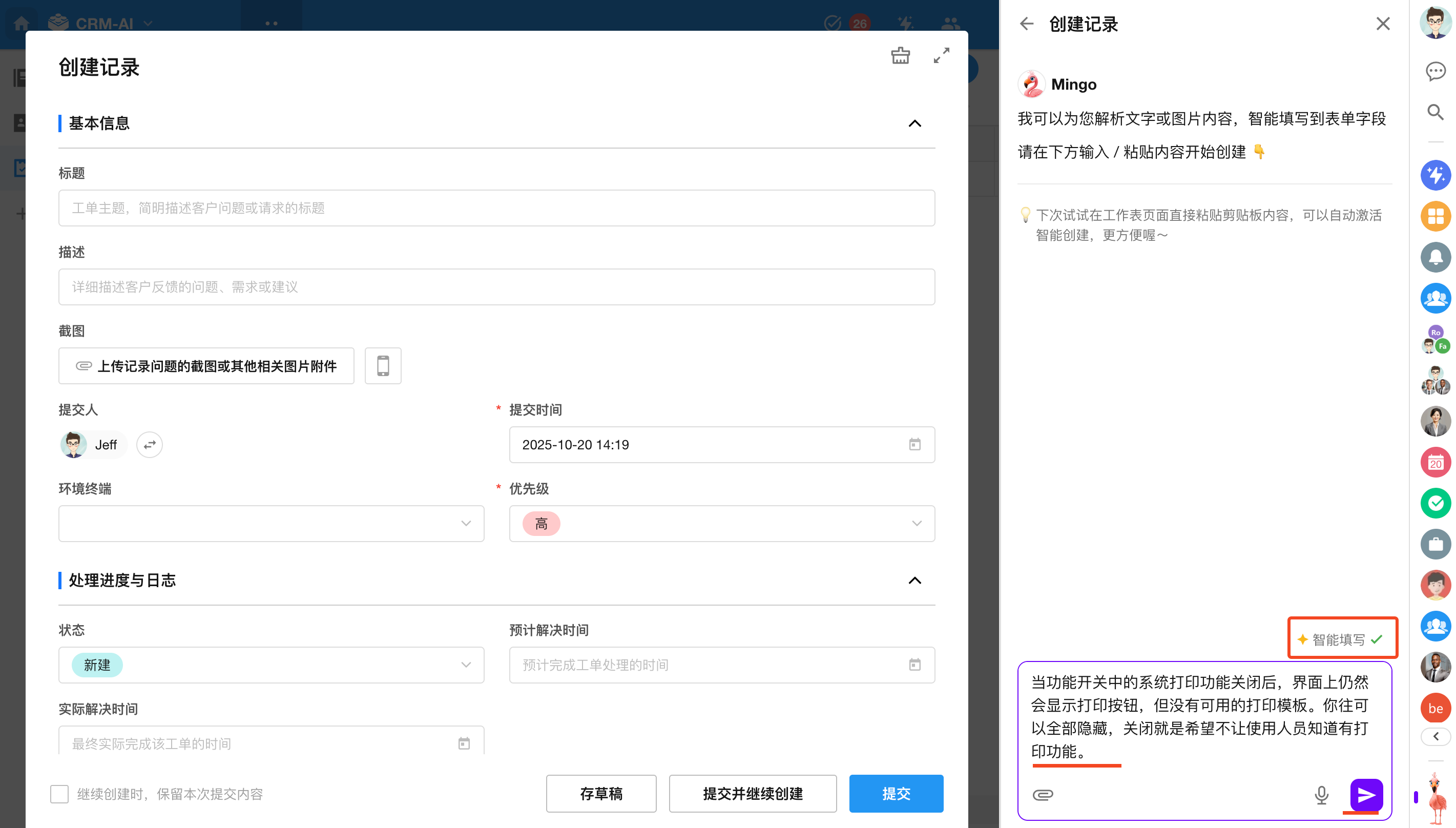Collapse the 基本信息 section
The image size is (1456, 828).
click(x=914, y=123)
